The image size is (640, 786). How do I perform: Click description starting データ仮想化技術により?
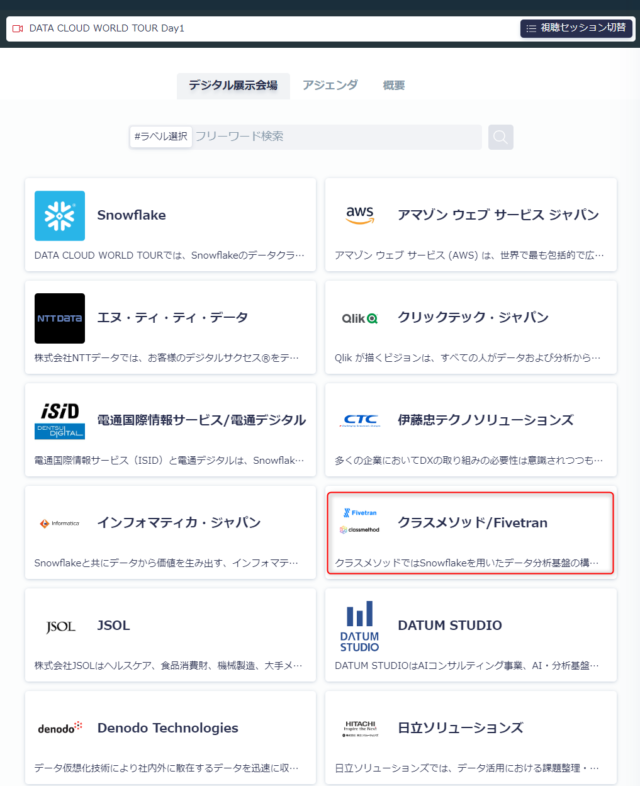click(166, 768)
